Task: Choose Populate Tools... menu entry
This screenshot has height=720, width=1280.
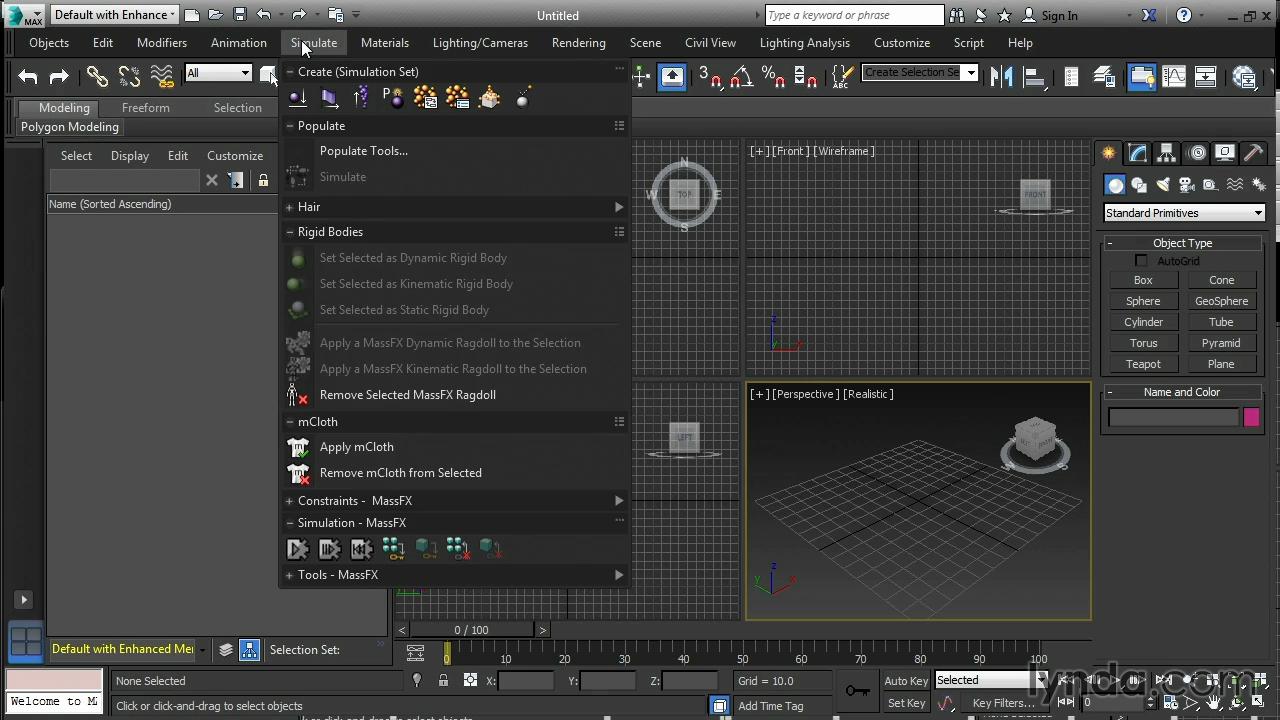Action: point(363,151)
